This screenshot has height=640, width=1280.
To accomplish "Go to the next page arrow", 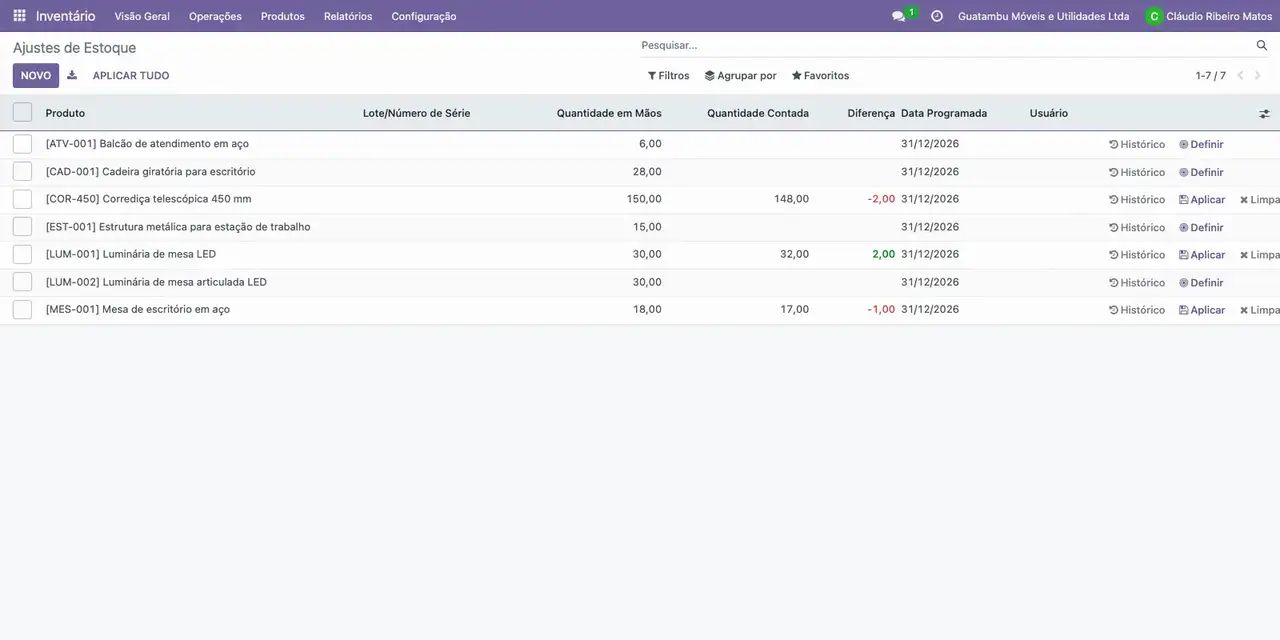I will [1258, 75].
